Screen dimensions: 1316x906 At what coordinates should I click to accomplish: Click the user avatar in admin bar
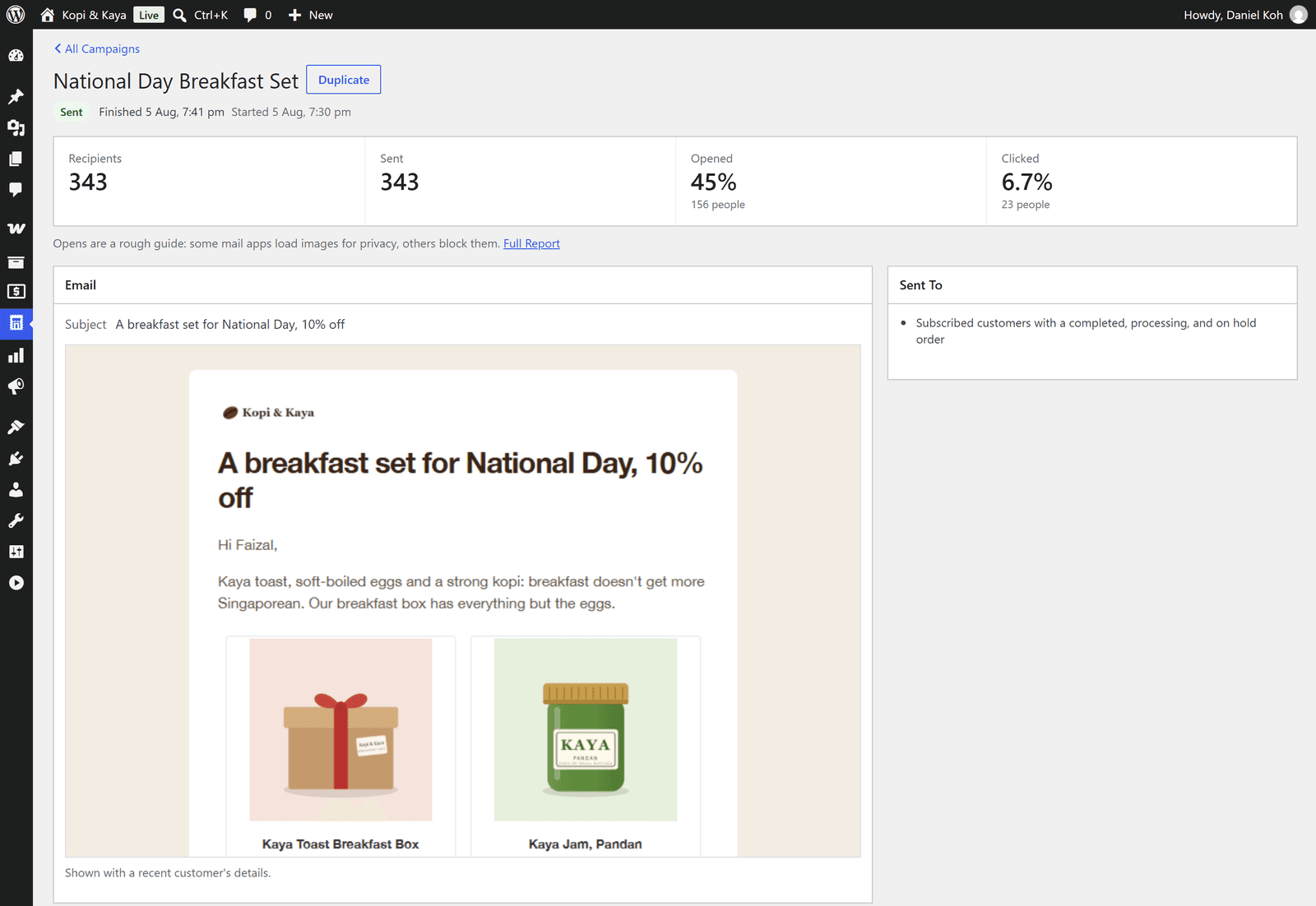[x=1299, y=15]
